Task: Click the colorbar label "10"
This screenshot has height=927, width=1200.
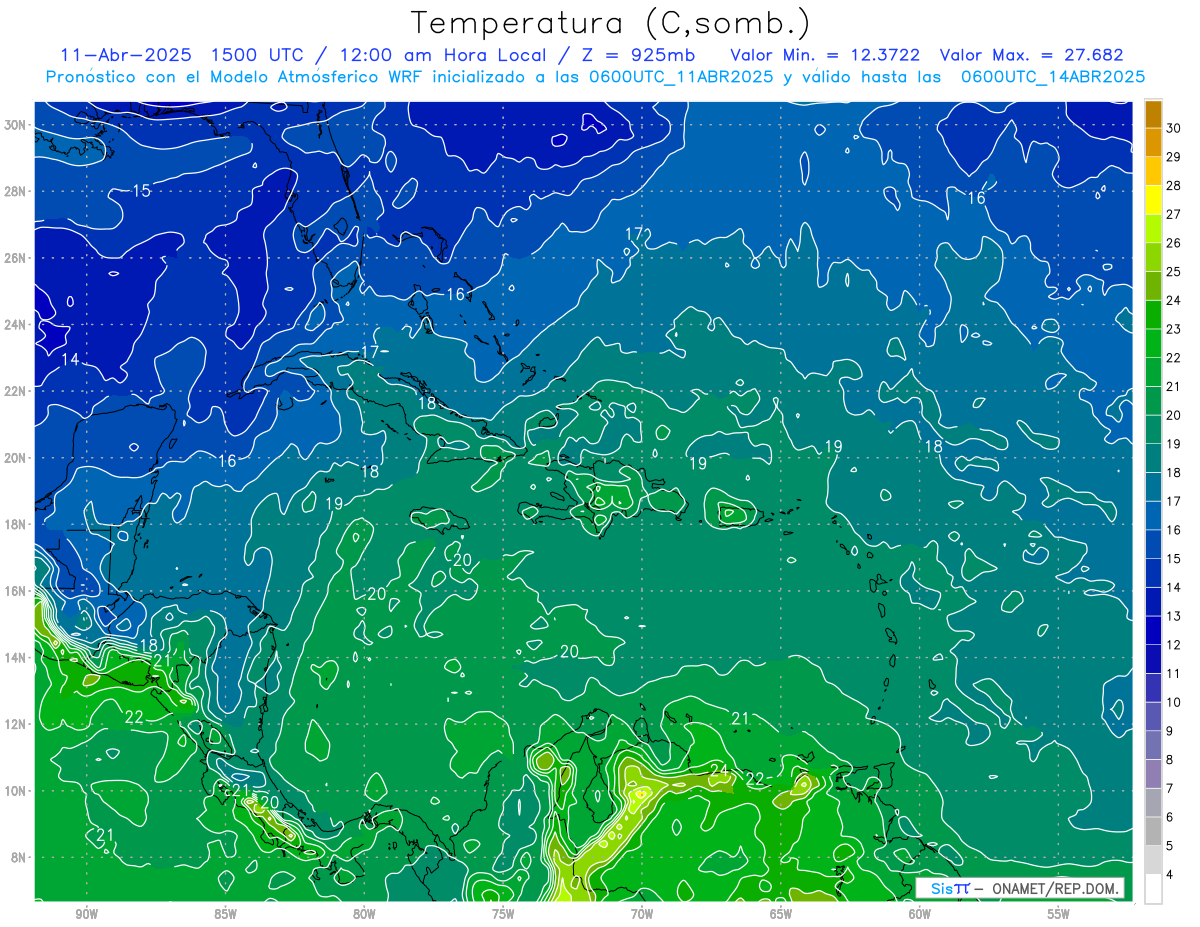Action: click(x=1174, y=702)
